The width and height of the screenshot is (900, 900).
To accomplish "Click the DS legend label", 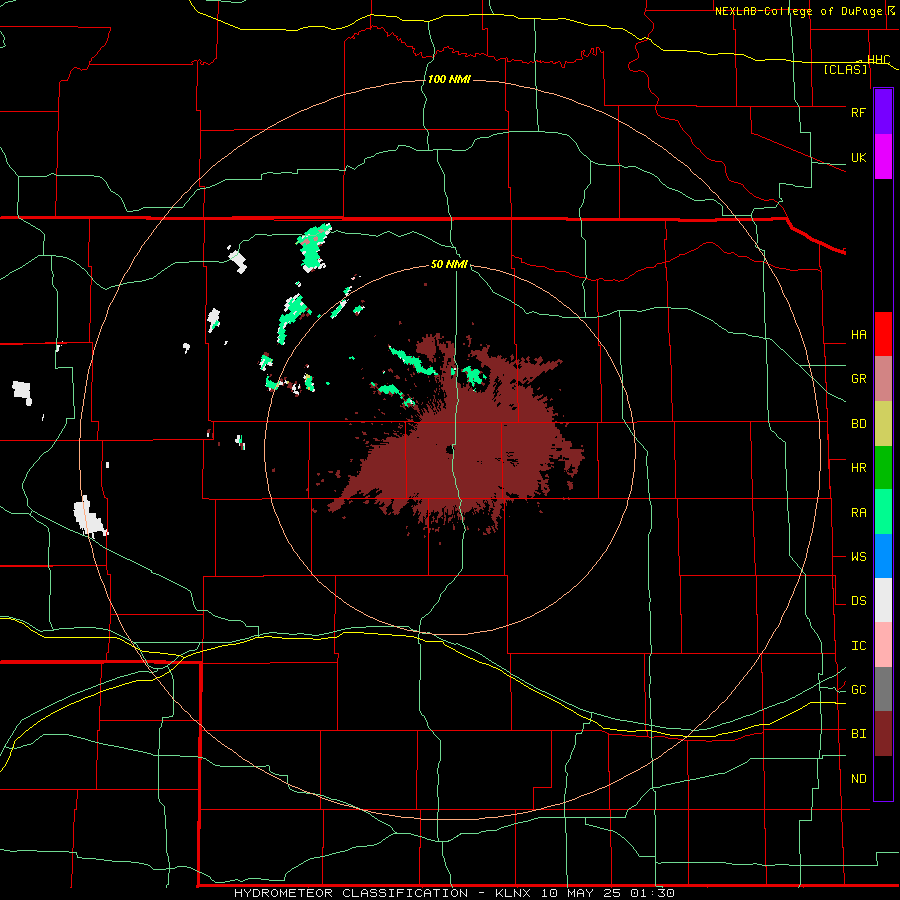I will click(858, 600).
